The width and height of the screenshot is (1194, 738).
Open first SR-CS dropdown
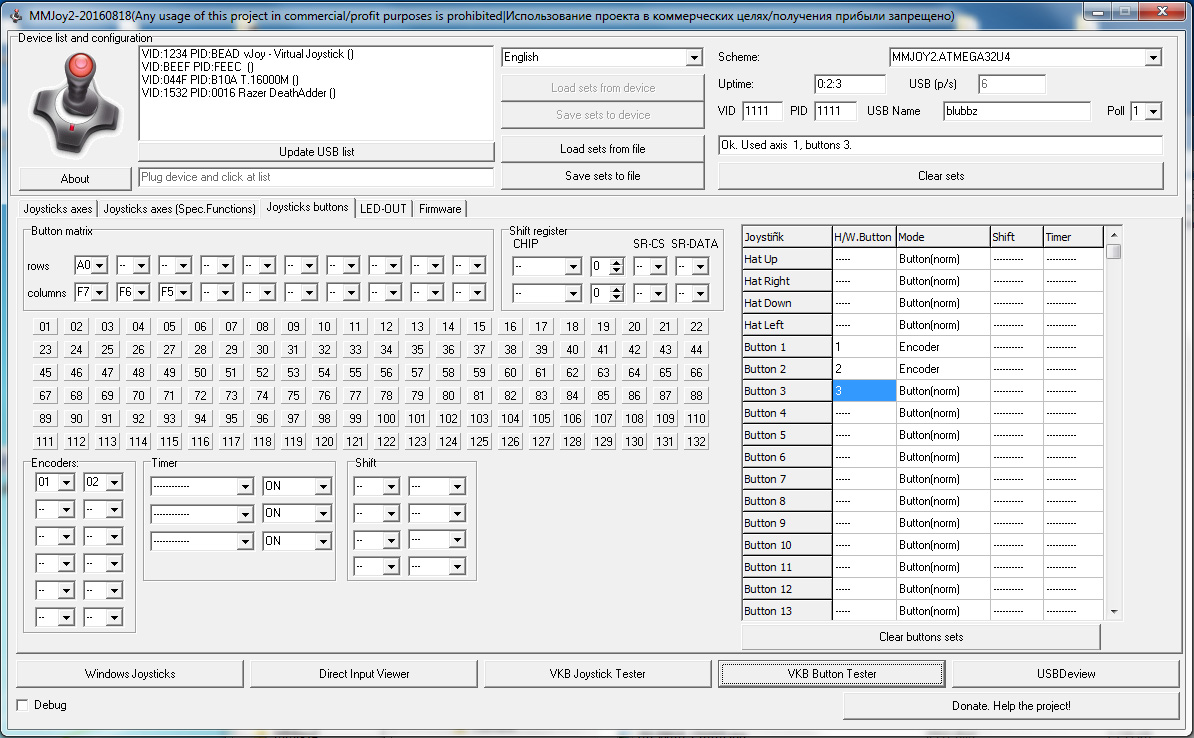(658, 267)
